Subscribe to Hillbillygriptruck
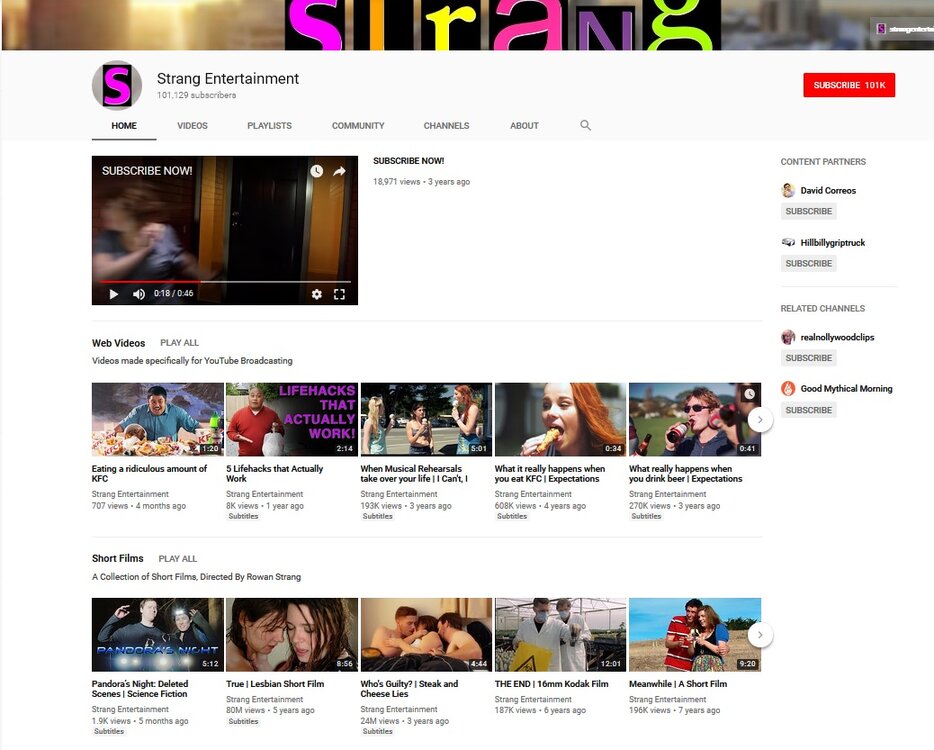934x750 pixels. pos(808,263)
